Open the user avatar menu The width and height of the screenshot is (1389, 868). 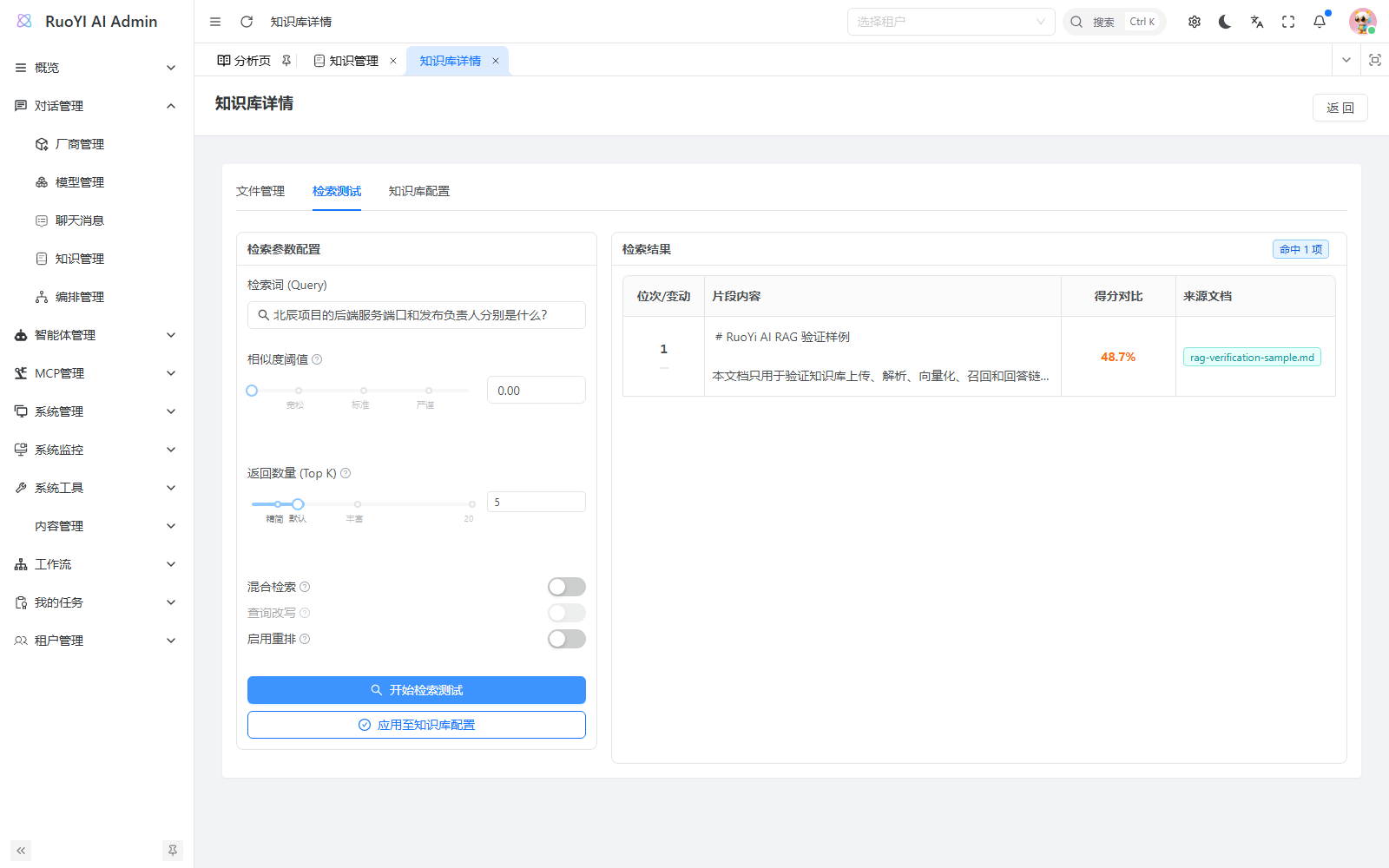(1362, 22)
